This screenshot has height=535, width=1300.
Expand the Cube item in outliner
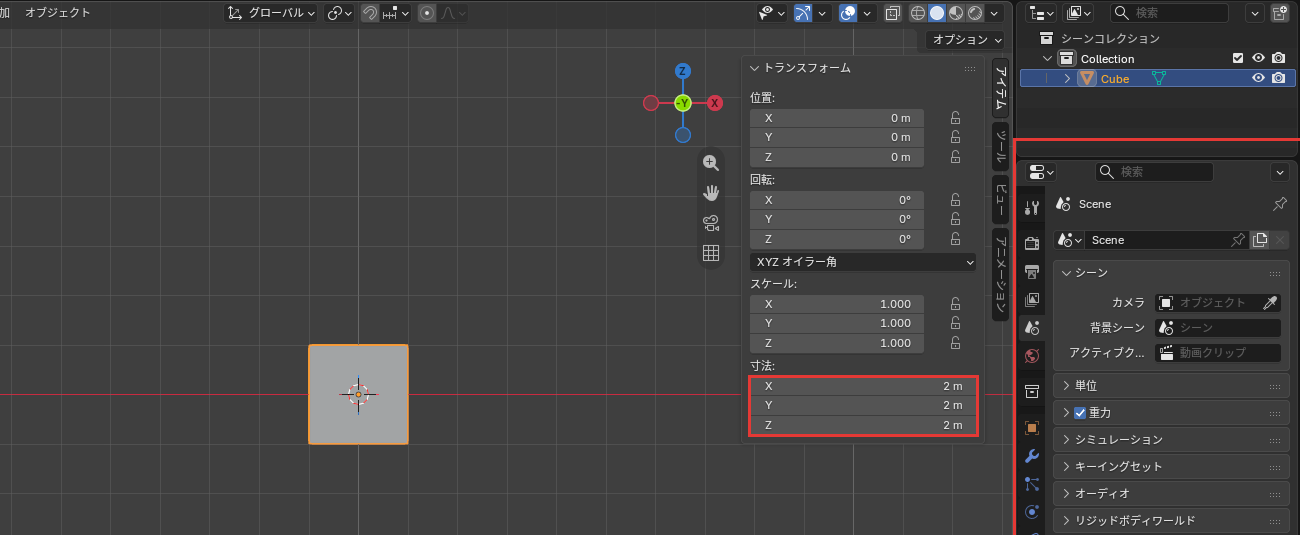tap(1067, 78)
